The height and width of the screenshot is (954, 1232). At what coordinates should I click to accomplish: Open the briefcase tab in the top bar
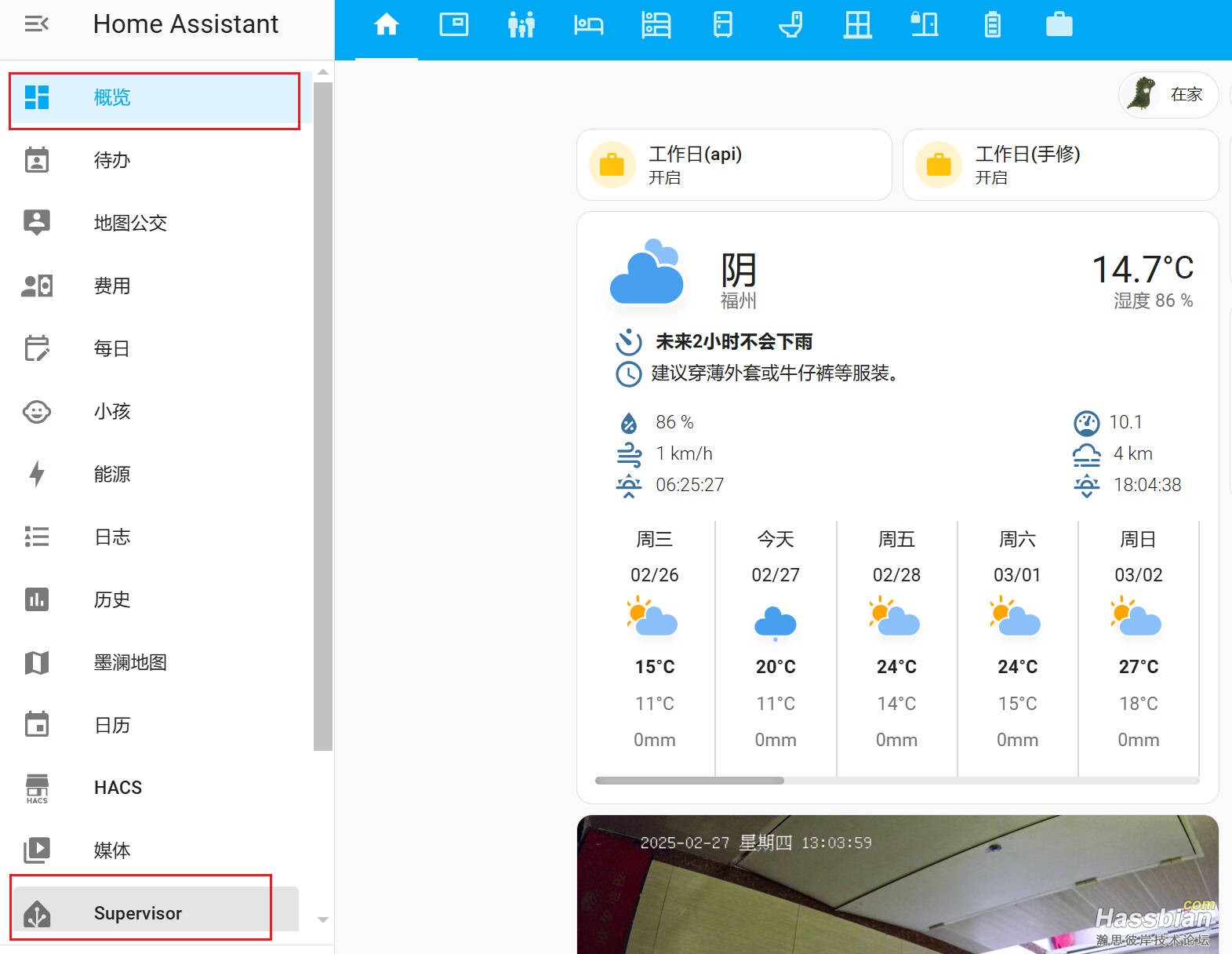coord(1059,25)
